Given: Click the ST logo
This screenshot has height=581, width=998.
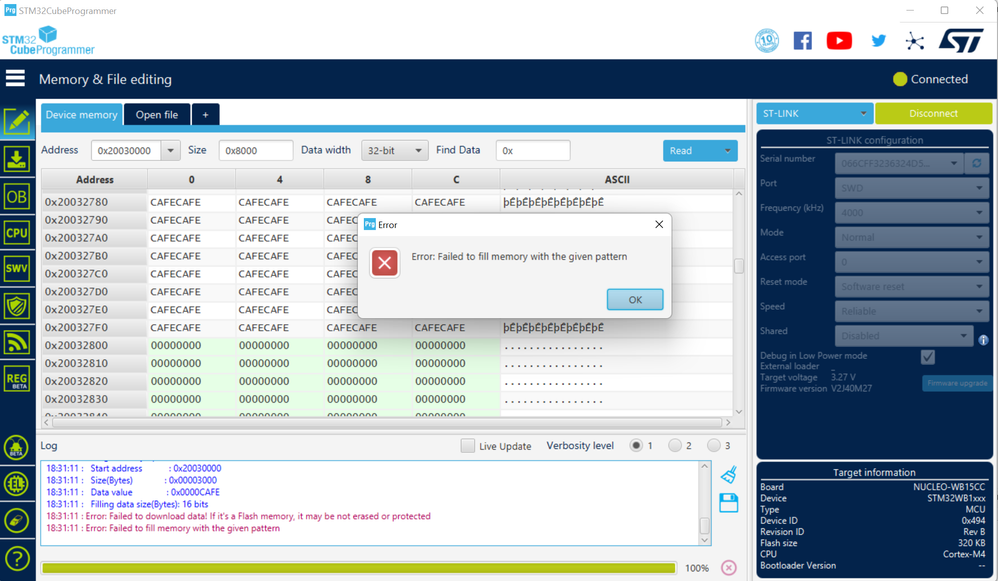Looking at the screenshot, I should pos(961,40).
